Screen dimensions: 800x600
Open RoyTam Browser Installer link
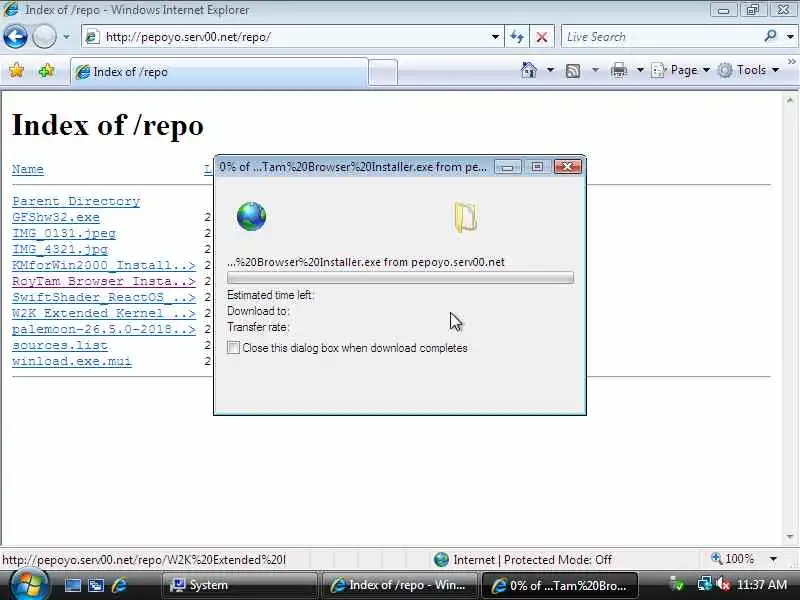click(x=104, y=281)
